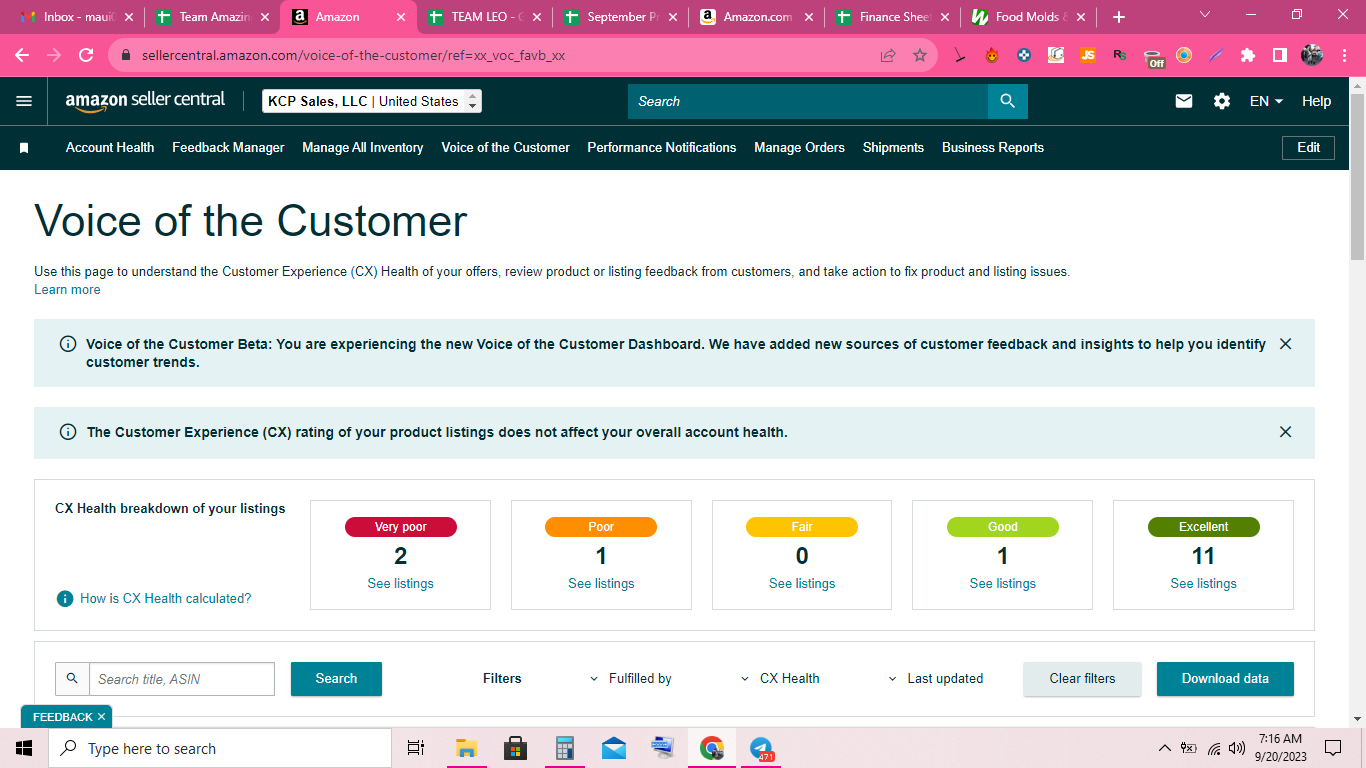Open Feedback Manager
Viewport: 1366px width, 768px height.
[228, 148]
